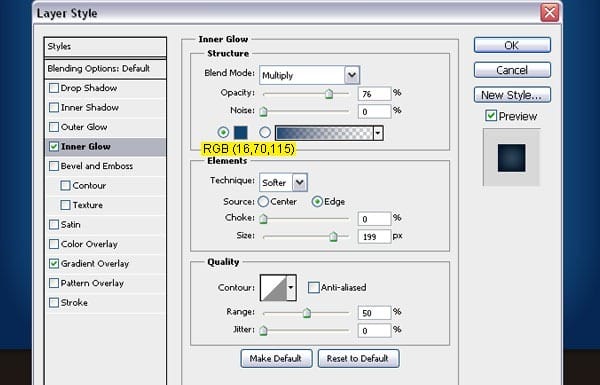Enable the Inner Shadow checkbox

tap(54, 108)
